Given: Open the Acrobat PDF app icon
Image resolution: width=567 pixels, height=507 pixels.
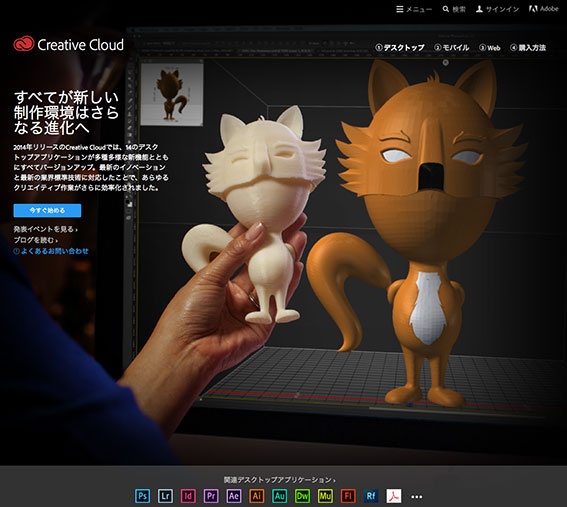Looking at the screenshot, I should 394,496.
